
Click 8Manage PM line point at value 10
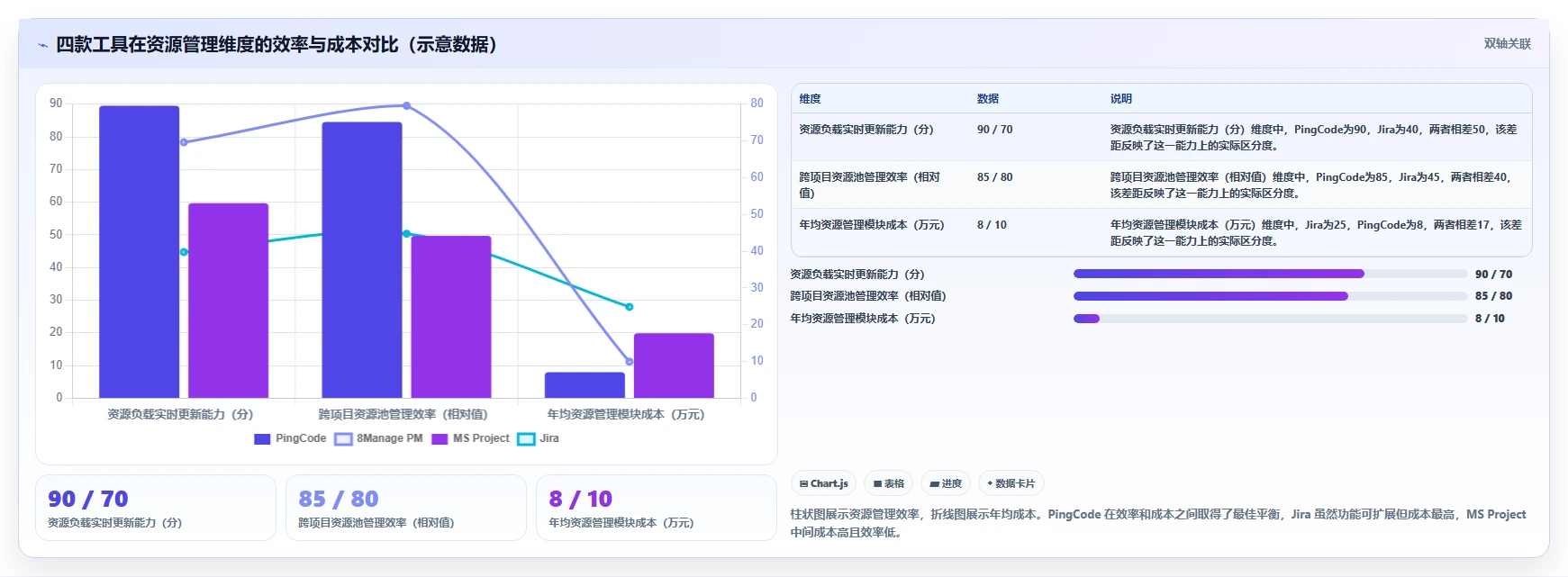tap(629, 362)
